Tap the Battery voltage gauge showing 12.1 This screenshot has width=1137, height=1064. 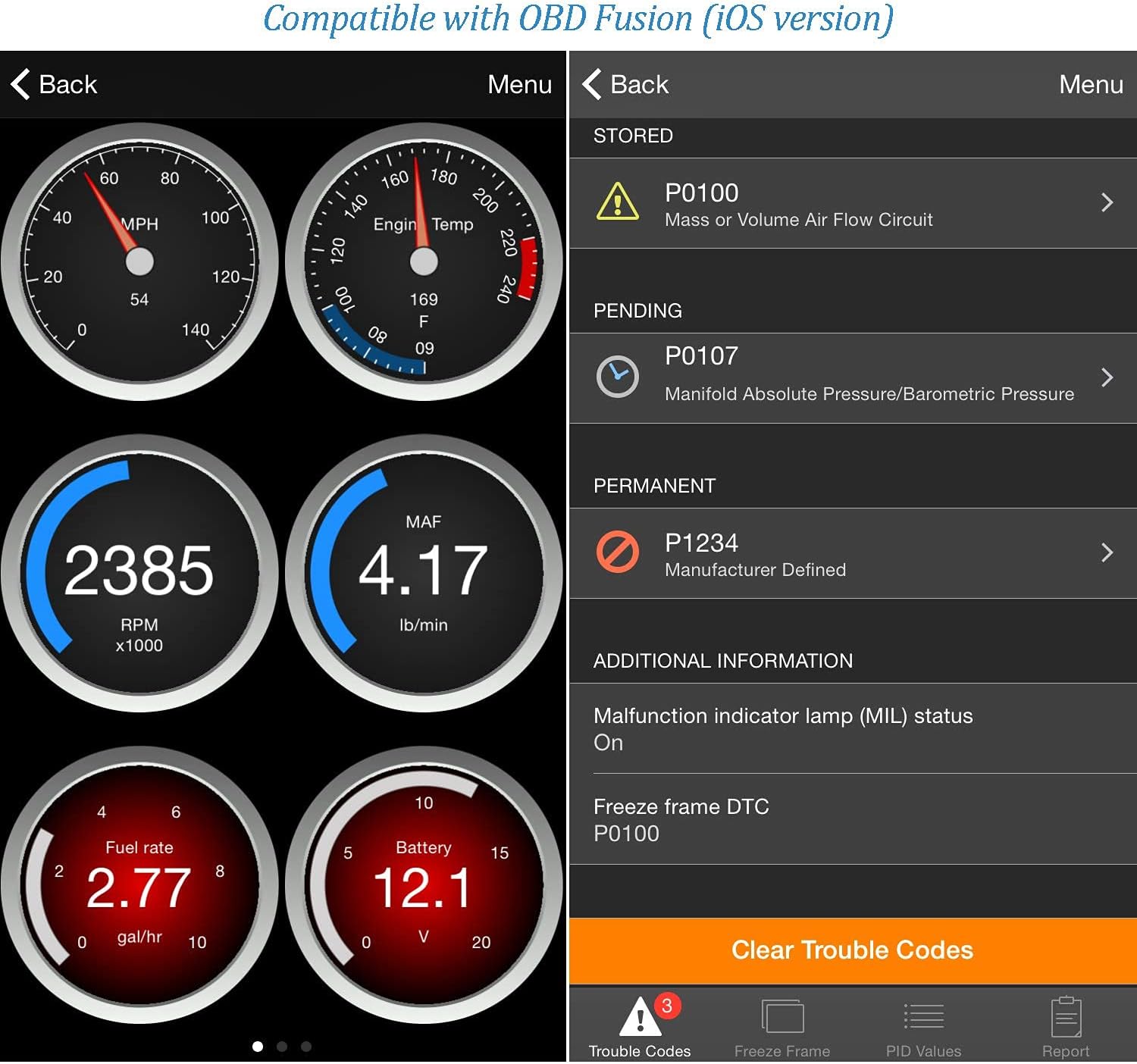tap(424, 885)
